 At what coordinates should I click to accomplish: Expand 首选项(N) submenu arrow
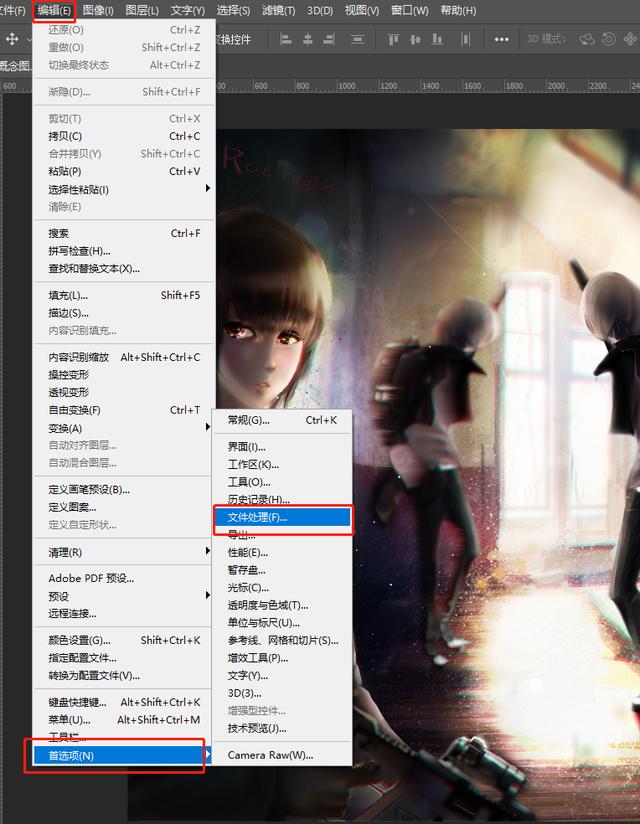tap(208, 755)
